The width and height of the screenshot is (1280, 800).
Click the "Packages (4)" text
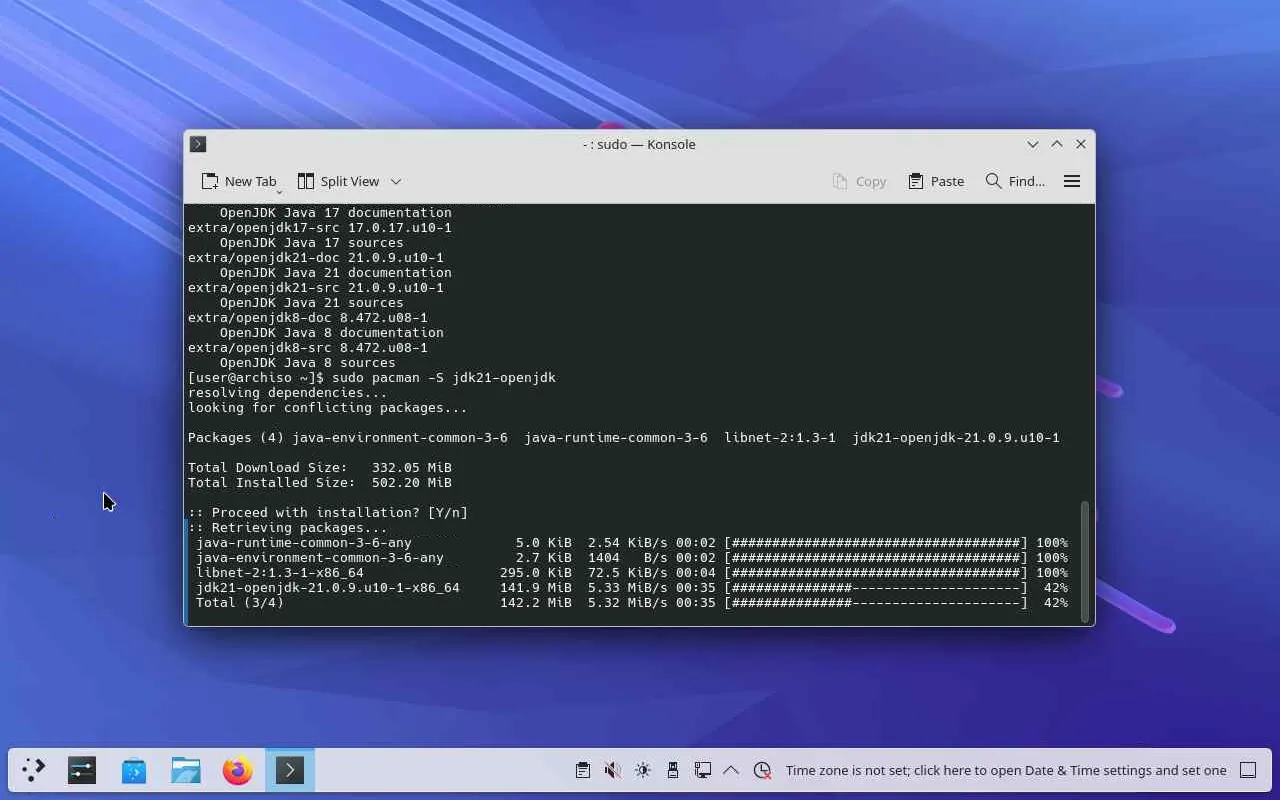(236, 438)
